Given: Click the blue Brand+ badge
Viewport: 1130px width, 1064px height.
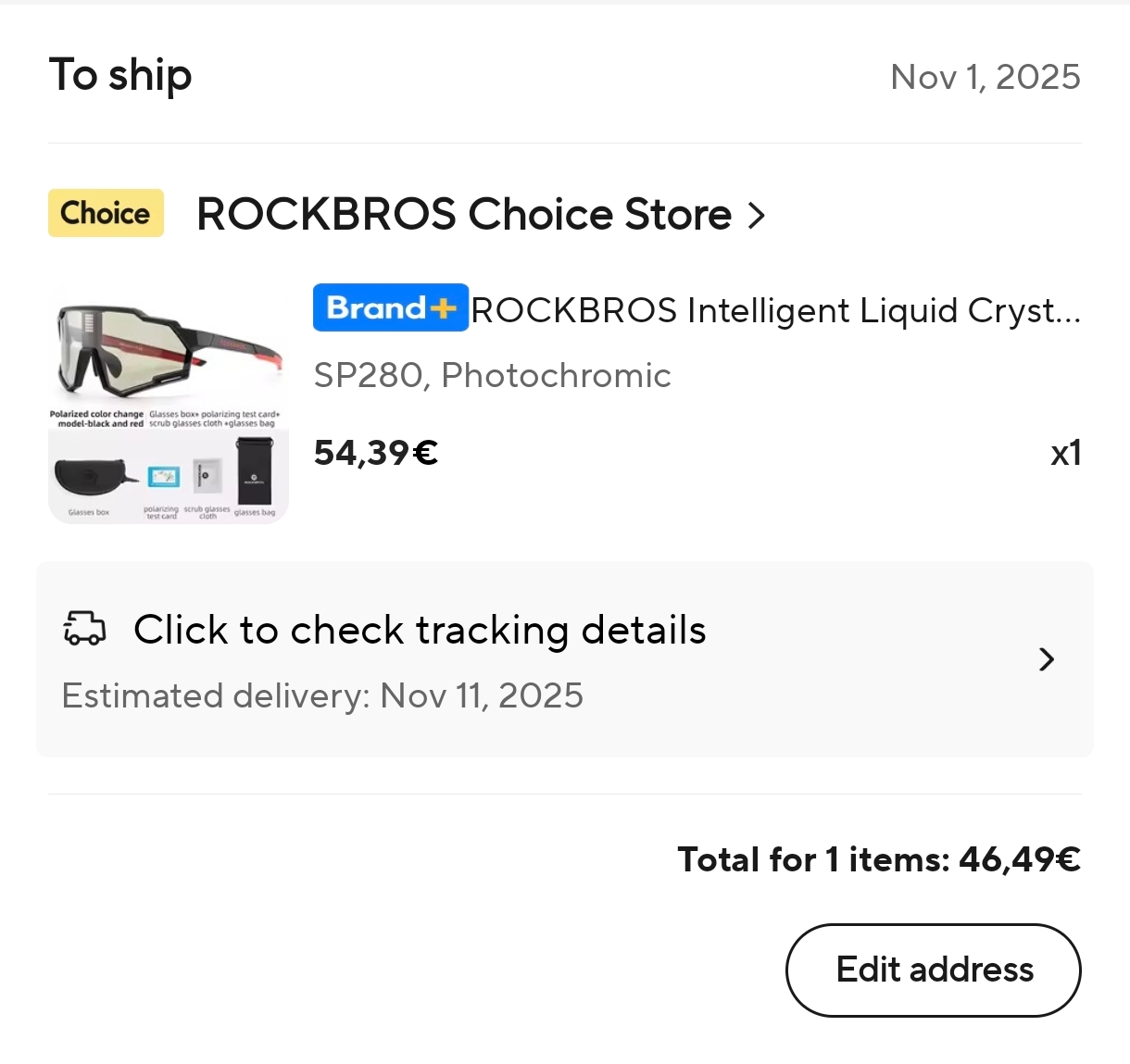Looking at the screenshot, I should (x=391, y=307).
